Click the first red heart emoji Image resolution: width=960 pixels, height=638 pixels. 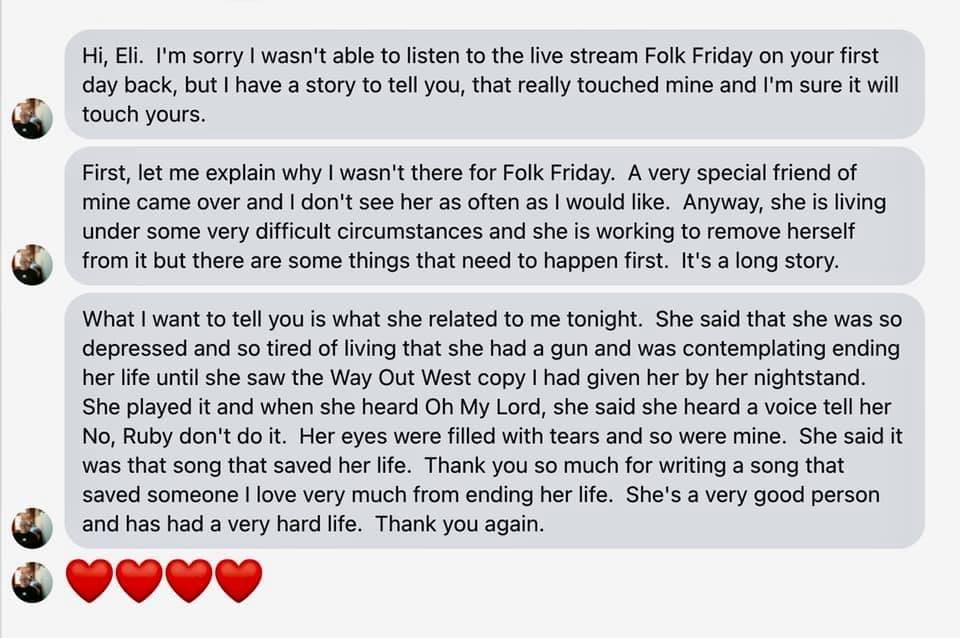click(90, 581)
